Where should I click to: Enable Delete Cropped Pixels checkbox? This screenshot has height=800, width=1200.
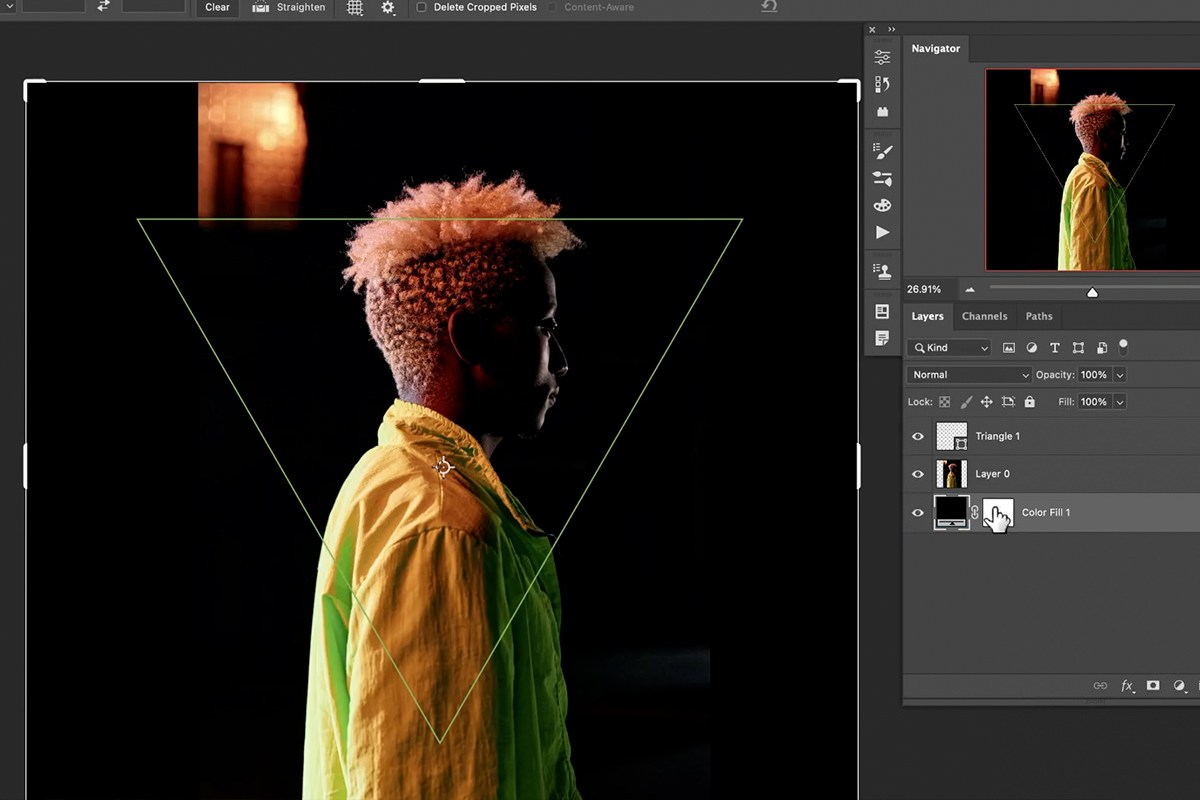click(x=421, y=7)
